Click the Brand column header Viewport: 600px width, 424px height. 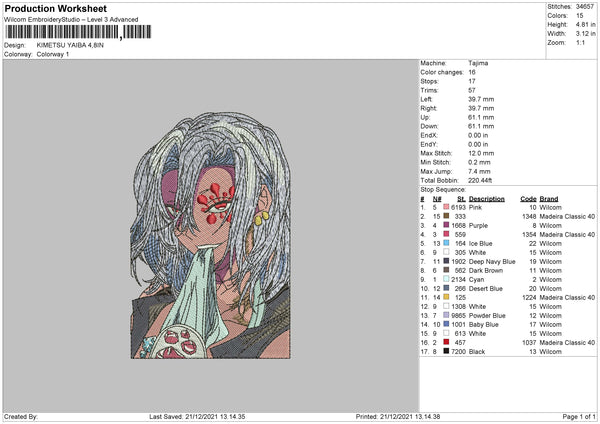click(549, 199)
